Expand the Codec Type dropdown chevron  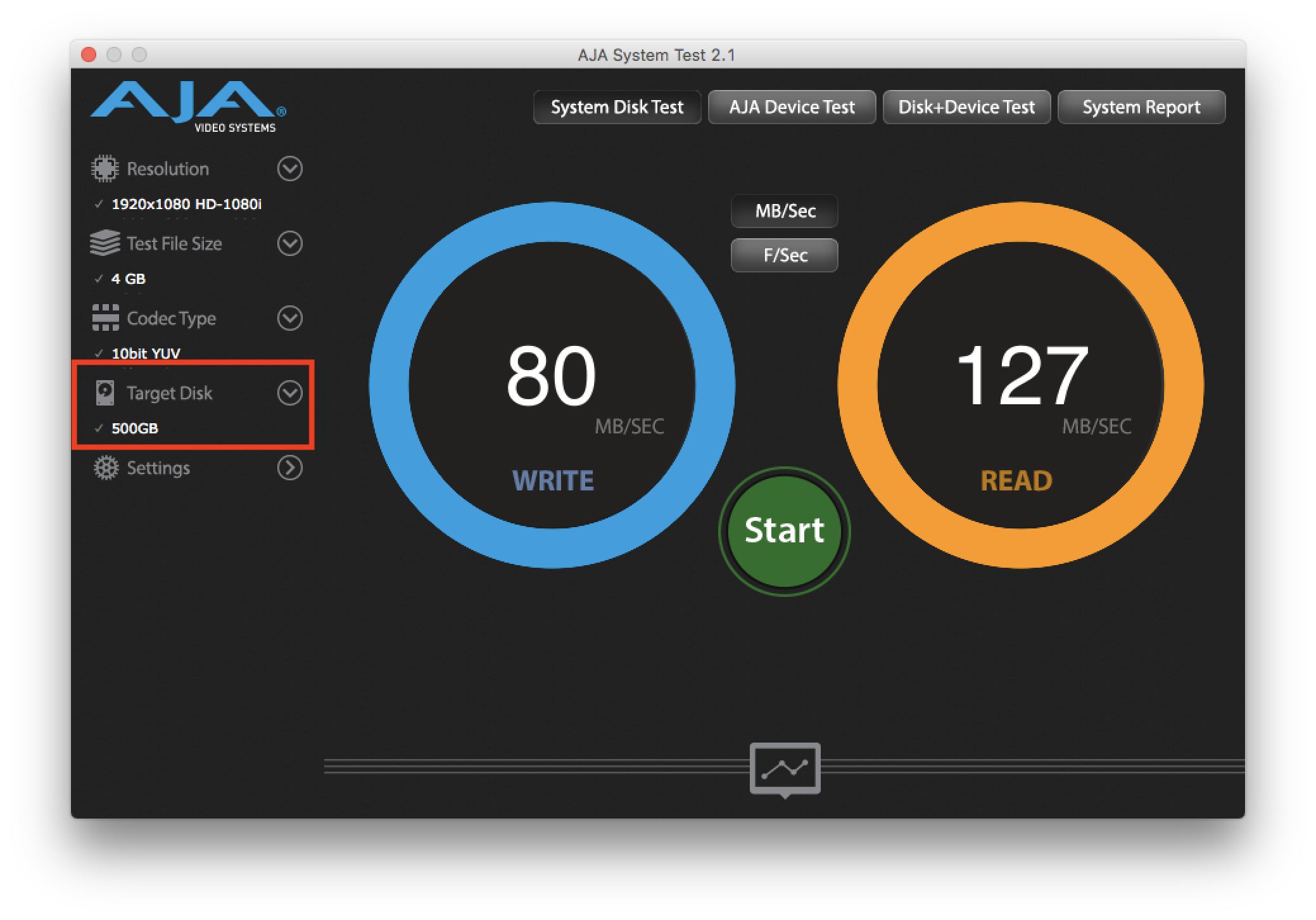point(289,318)
